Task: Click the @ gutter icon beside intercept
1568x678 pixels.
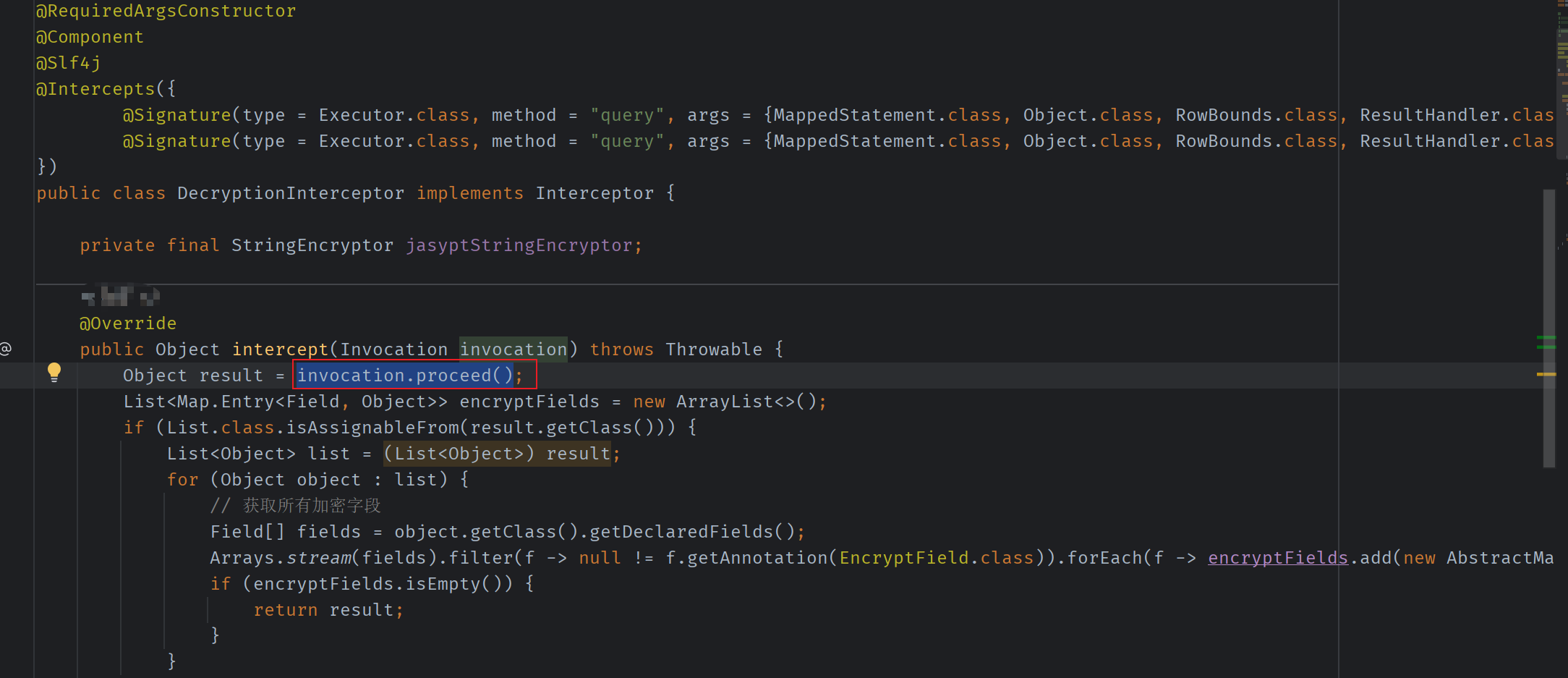Action: point(6,349)
